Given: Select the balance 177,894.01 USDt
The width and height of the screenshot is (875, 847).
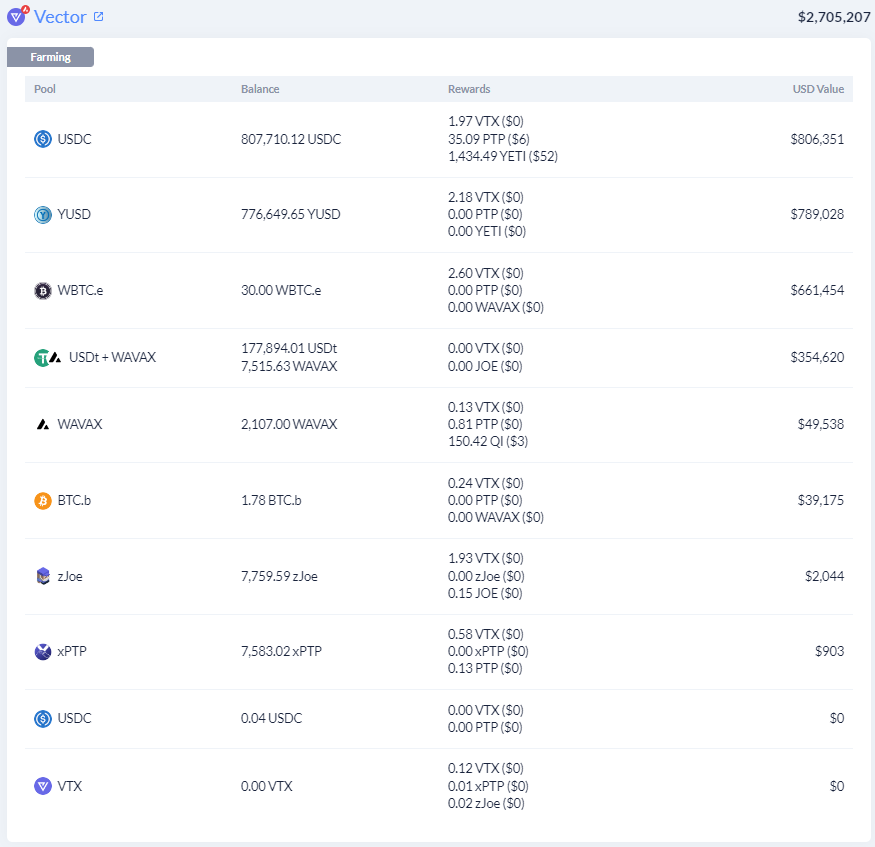Looking at the screenshot, I should (x=289, y=348).
